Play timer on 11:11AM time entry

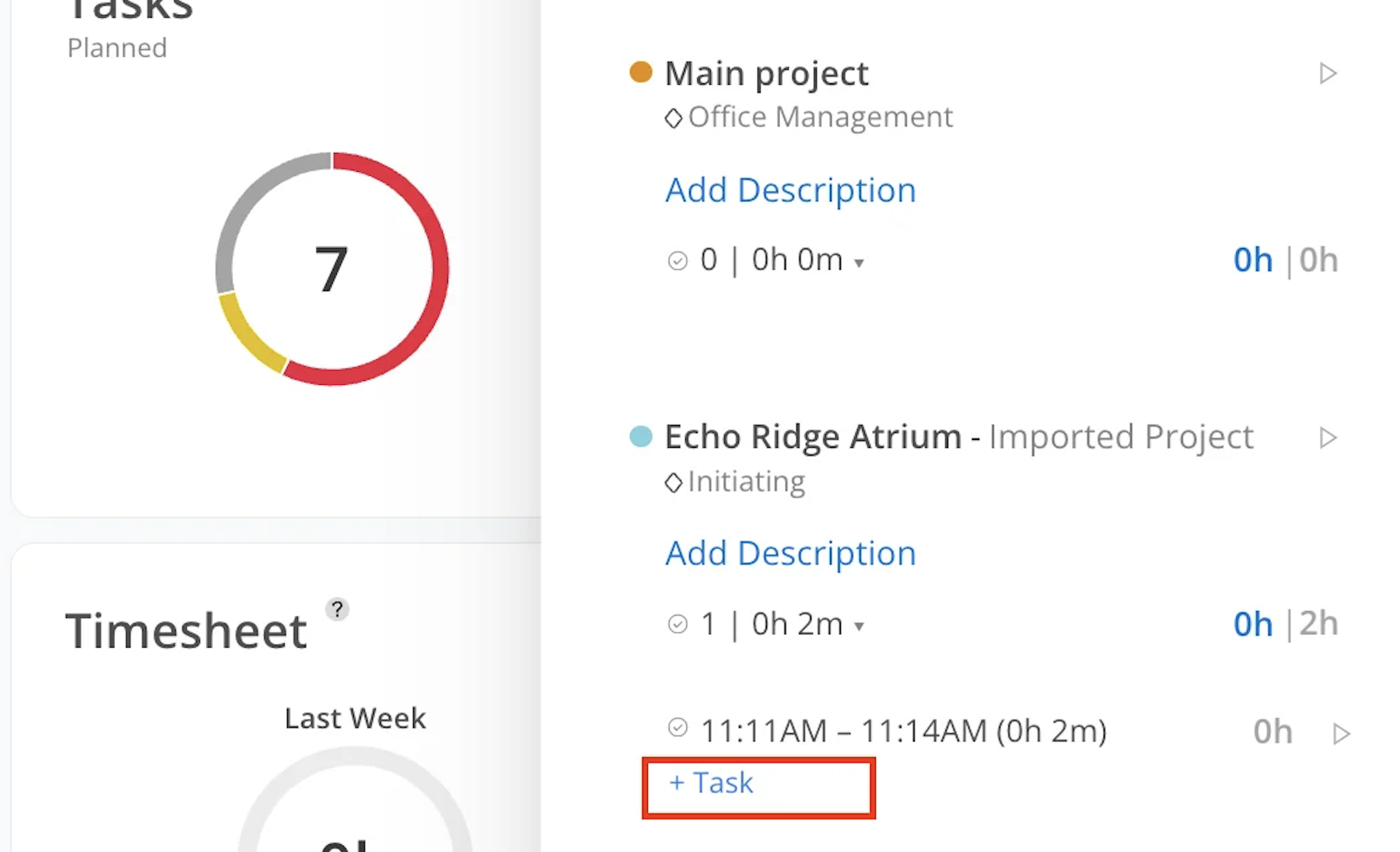pyautogui.click(x=1341, y=733)
